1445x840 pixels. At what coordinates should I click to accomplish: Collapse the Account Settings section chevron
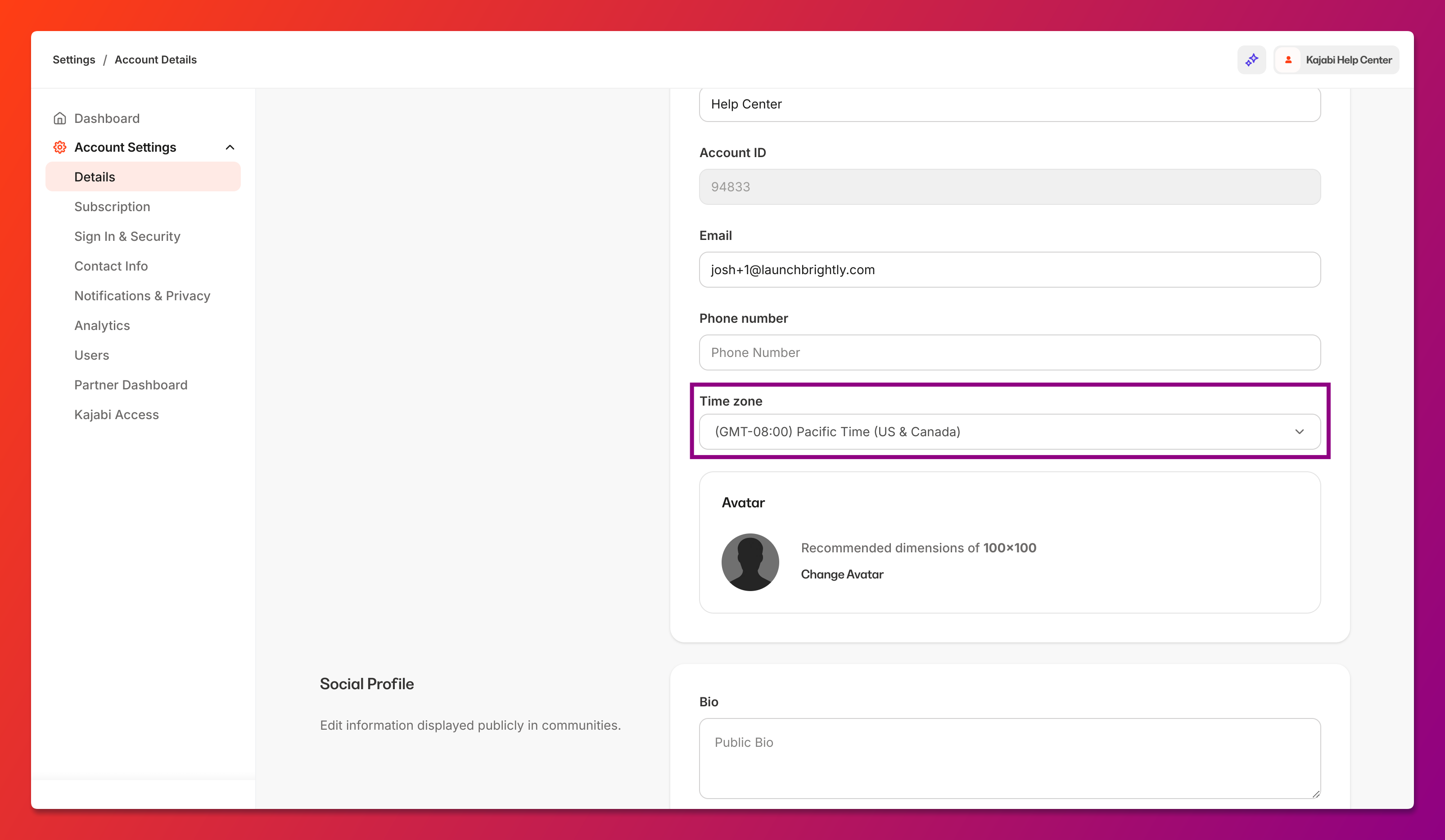[230, 147]
